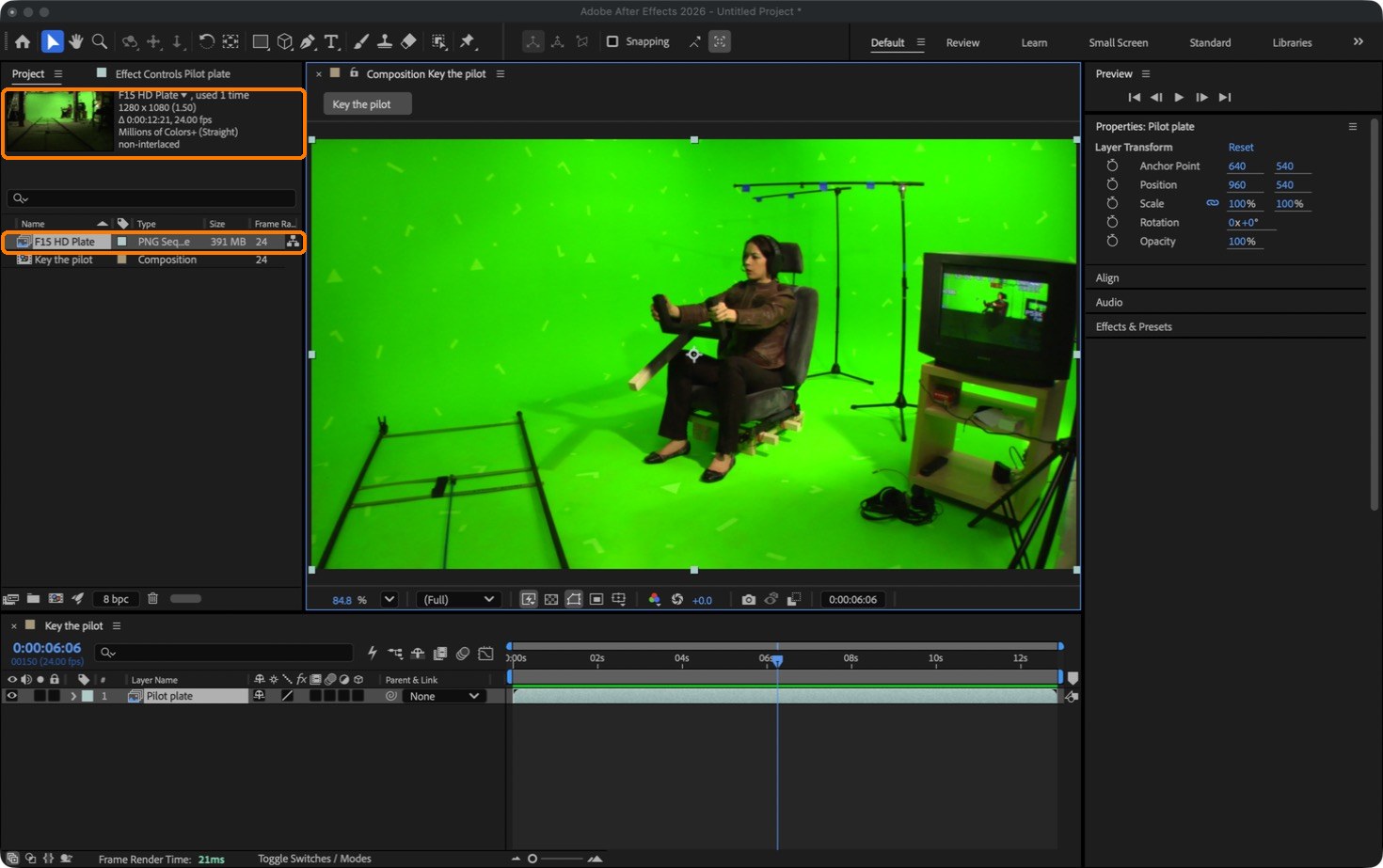
Task: Select the Orbit camera tool
Action: click(130, 41)
